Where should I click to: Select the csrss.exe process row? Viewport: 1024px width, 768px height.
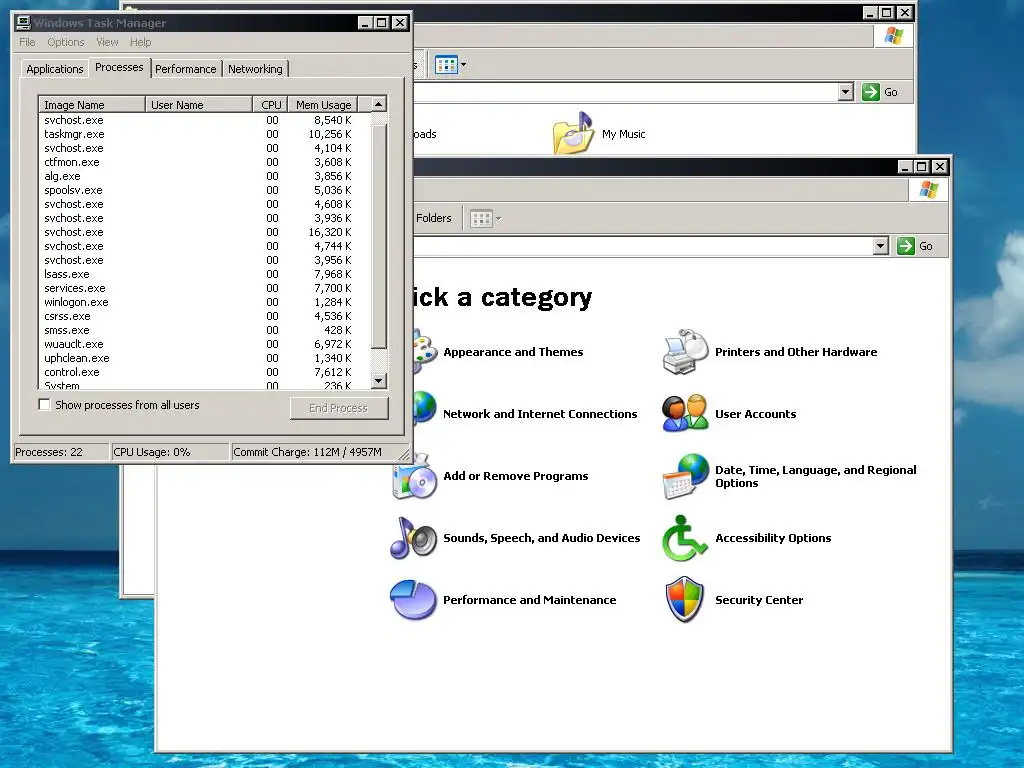(204, 316)
